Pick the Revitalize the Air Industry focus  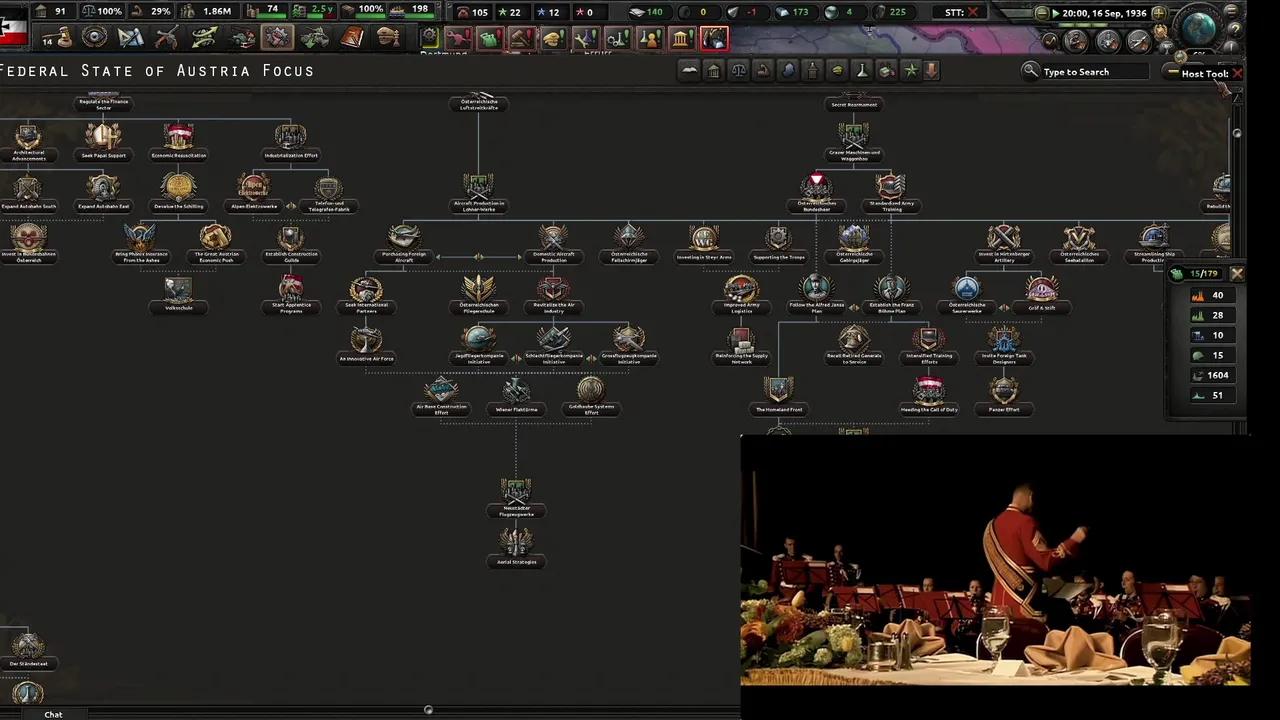553,294
